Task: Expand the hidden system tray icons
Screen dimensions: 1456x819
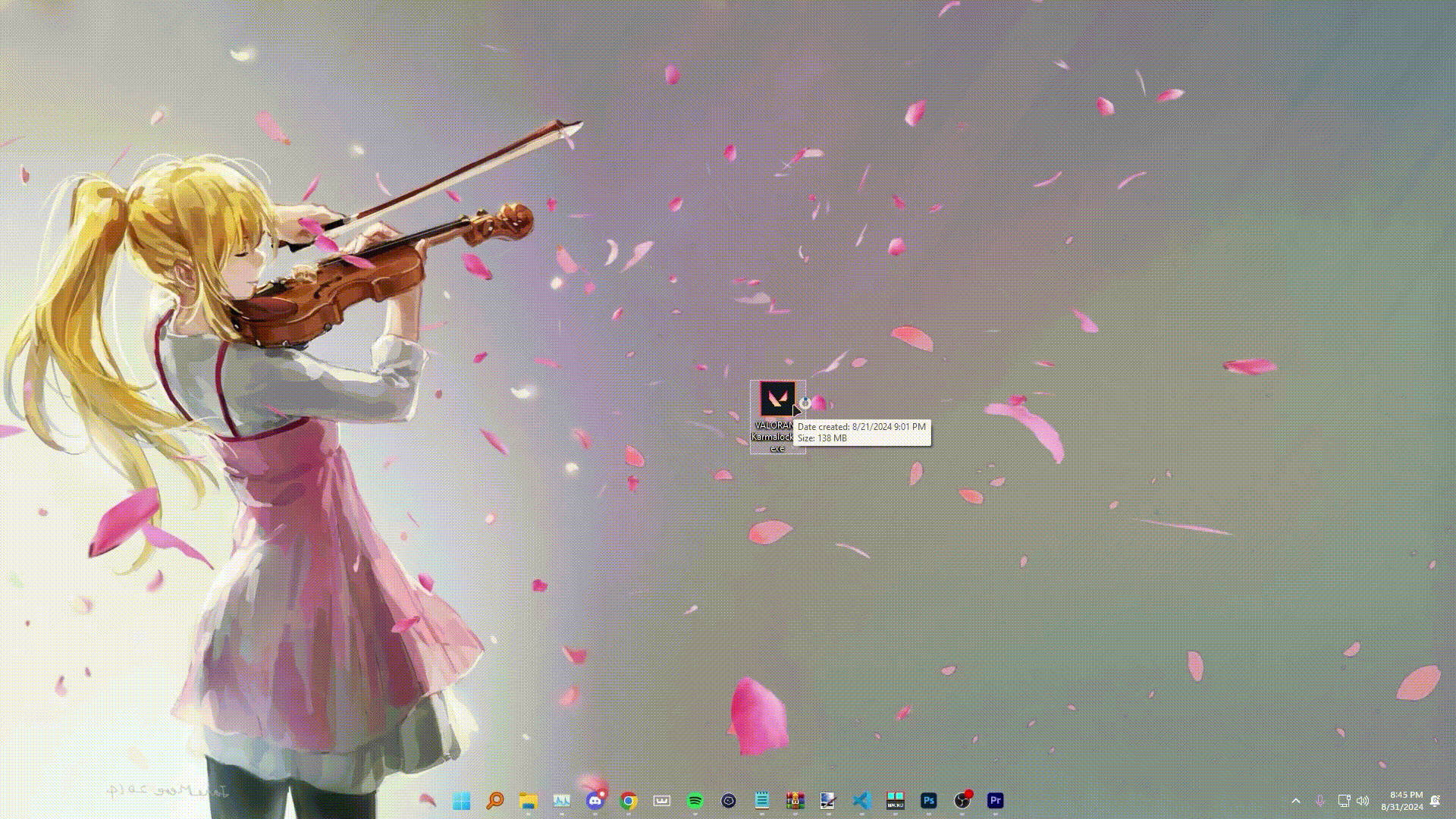Action: (1296, 801)
